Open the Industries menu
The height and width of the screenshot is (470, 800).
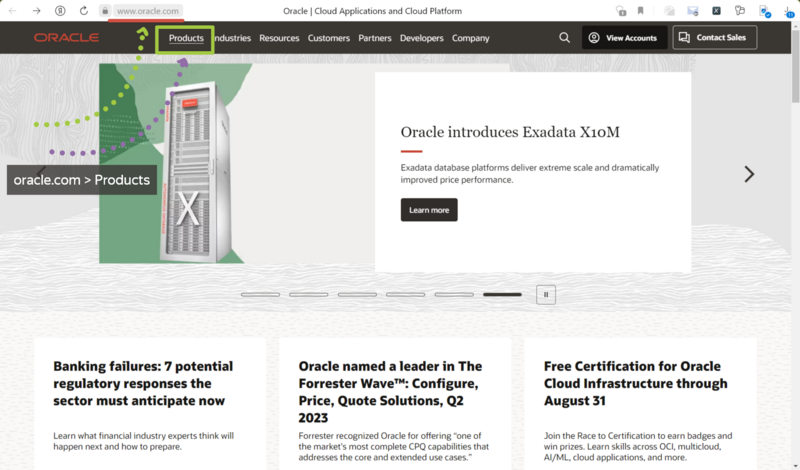232,38
